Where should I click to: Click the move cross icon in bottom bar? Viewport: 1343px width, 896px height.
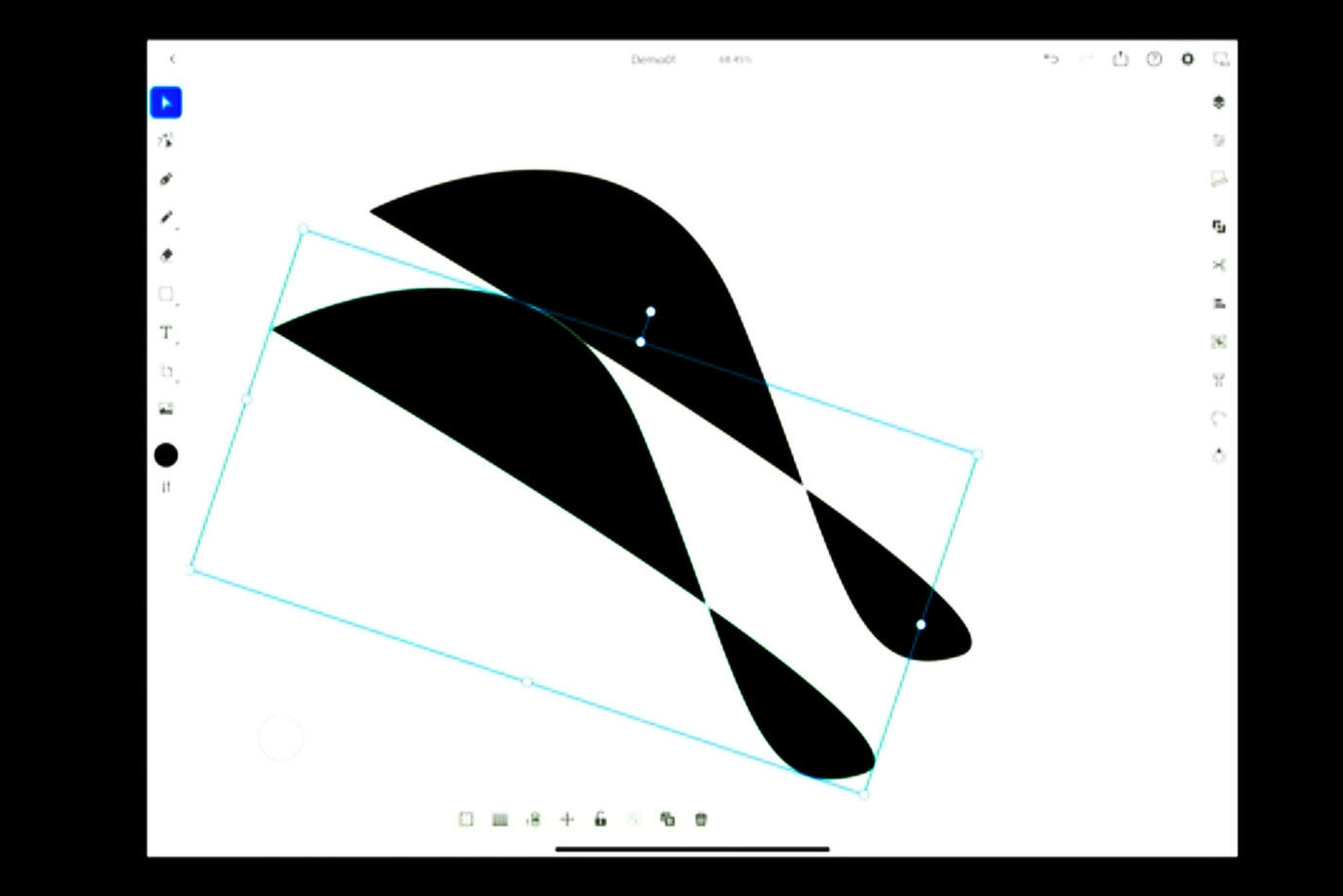(567, 819)
